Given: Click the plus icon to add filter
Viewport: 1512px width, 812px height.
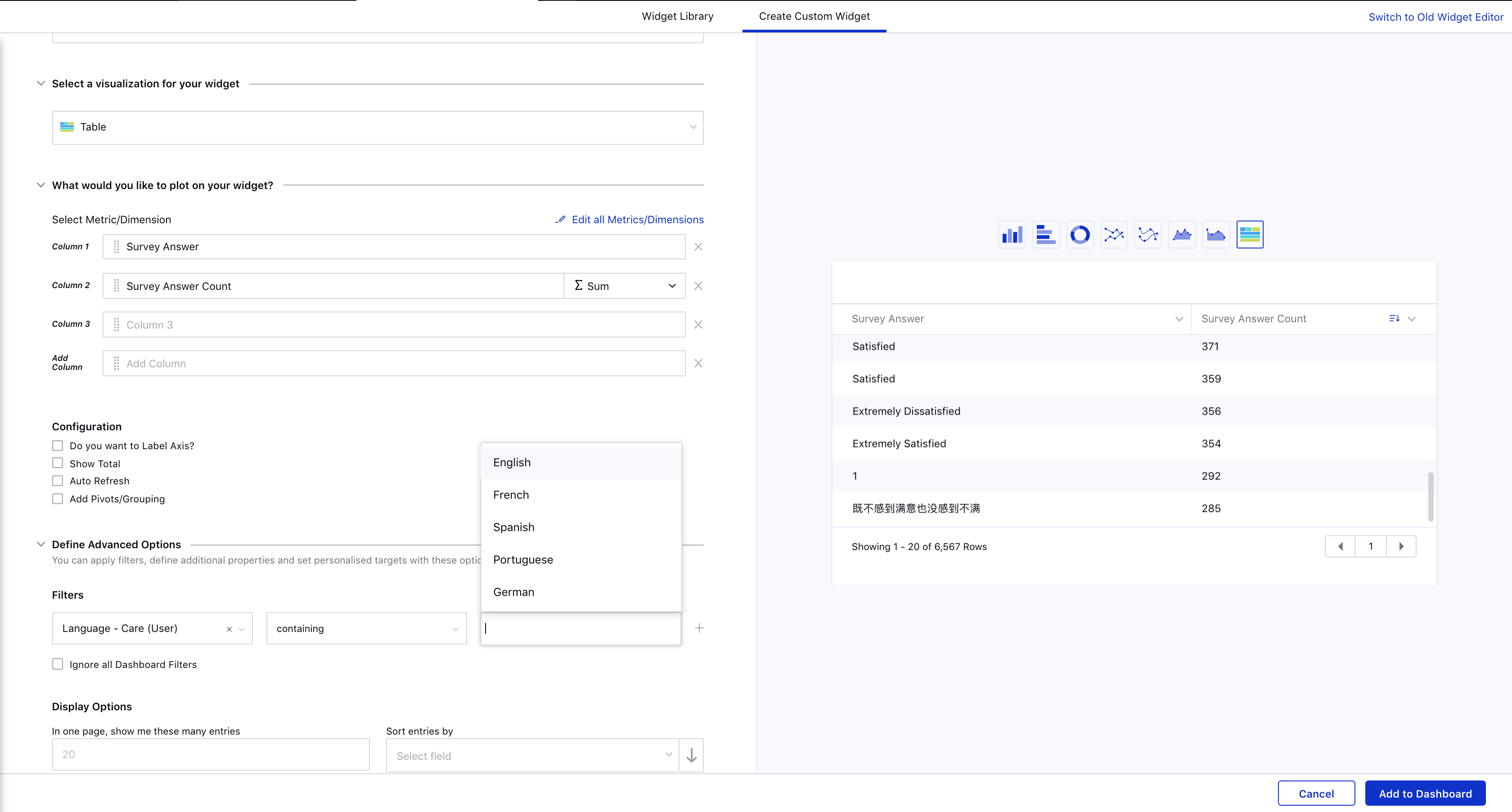Looking at the screenshot, I should pyautogui.click(x=699, y=628).
